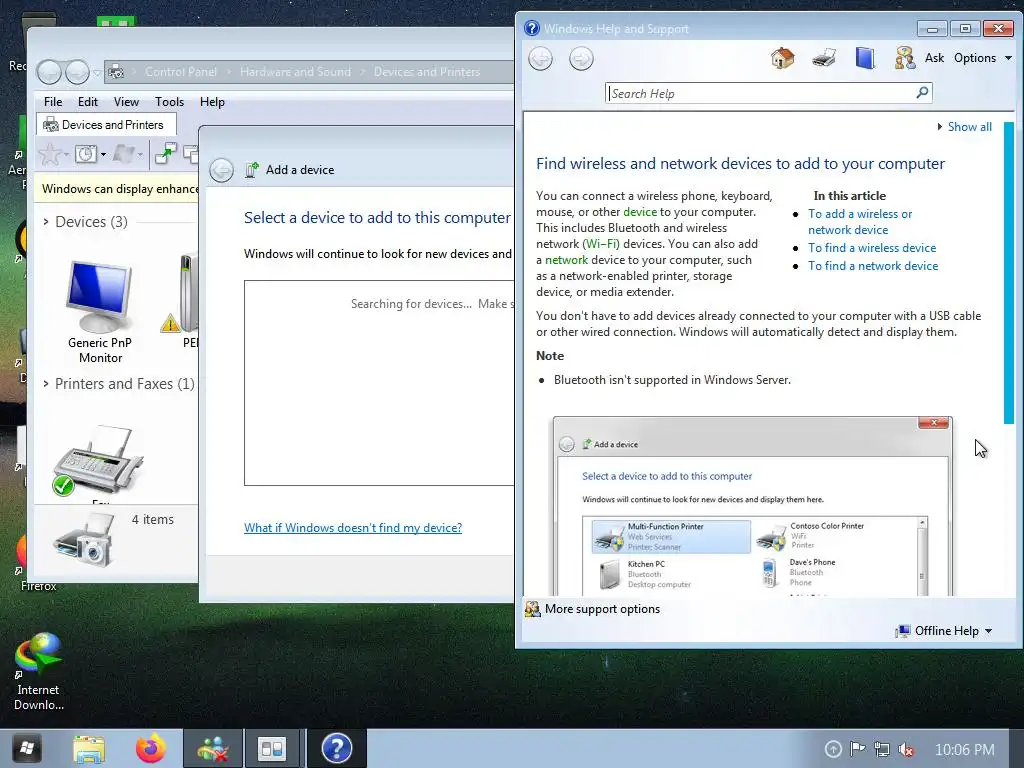Go forward in Windows Help and Support
The width and height of the screenshot is (1024, 768).
click(581, 59)
